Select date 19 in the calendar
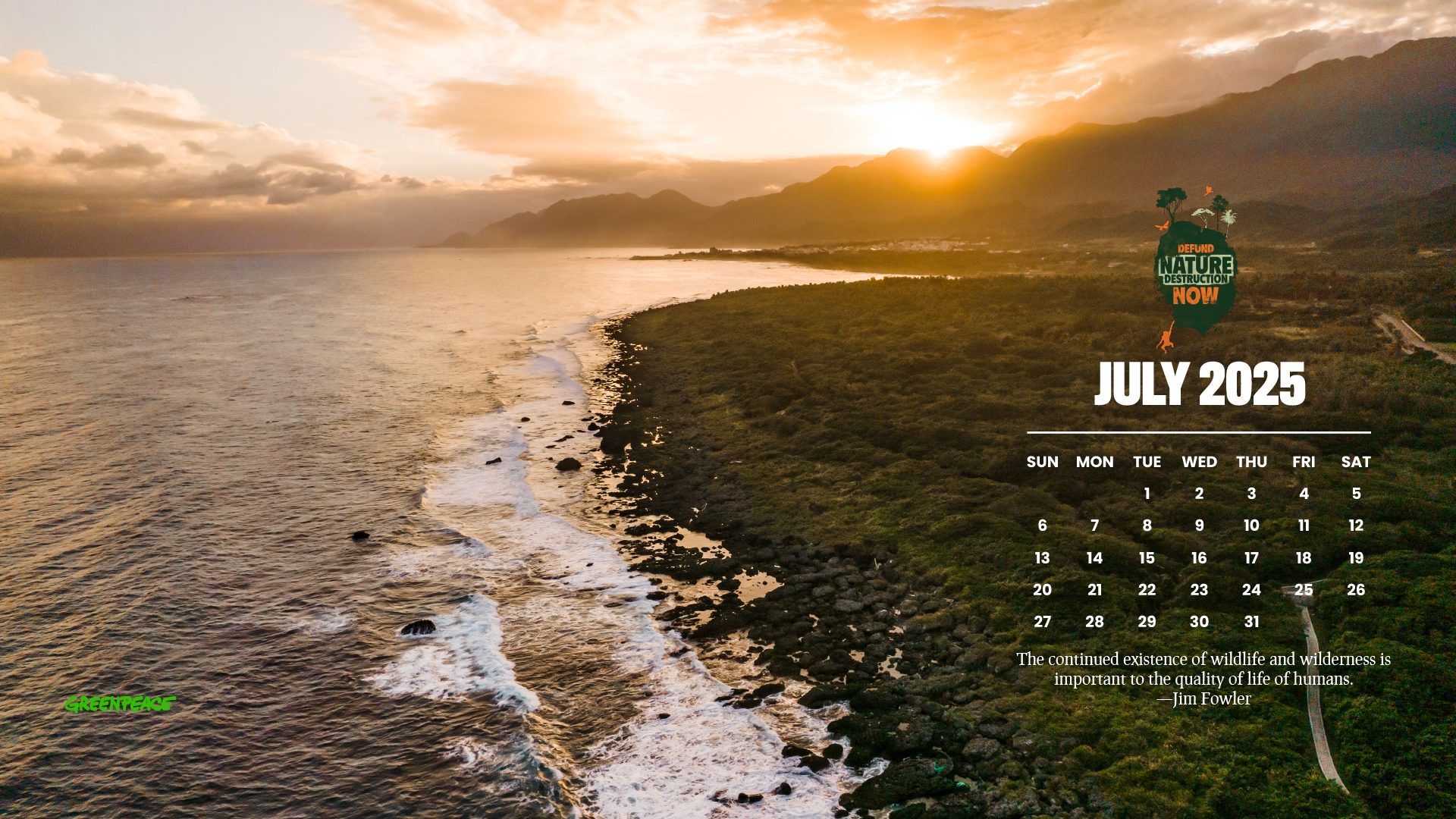 1356,558
